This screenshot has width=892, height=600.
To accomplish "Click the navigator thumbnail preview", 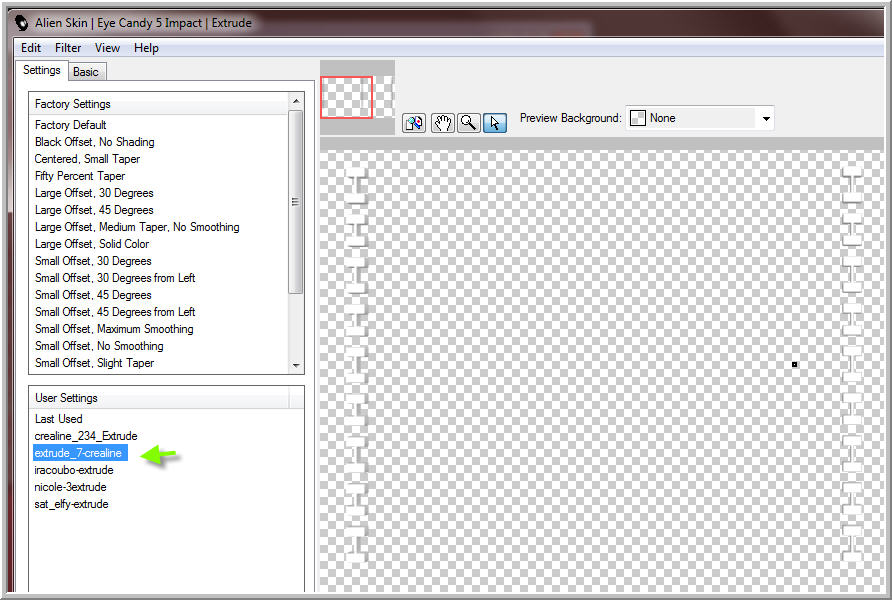I will click(x=357, y=97).
